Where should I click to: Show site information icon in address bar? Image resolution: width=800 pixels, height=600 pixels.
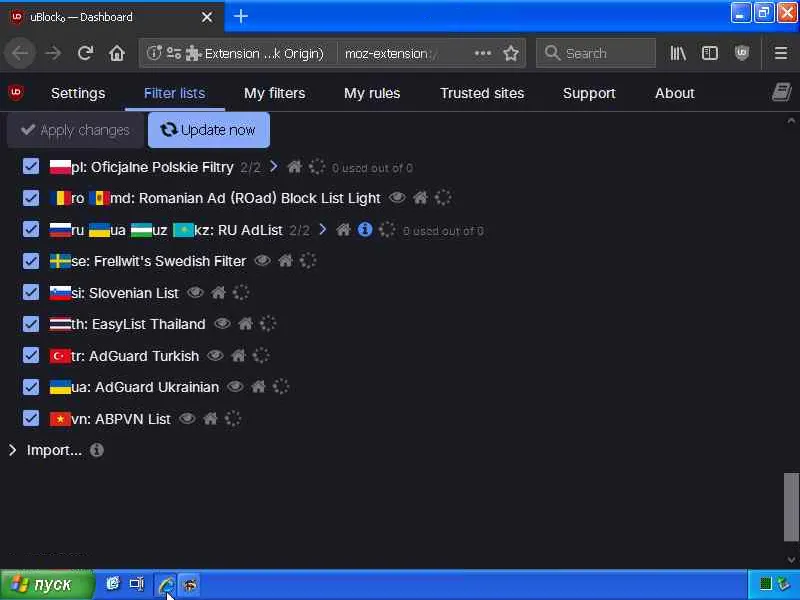point(154,53)
